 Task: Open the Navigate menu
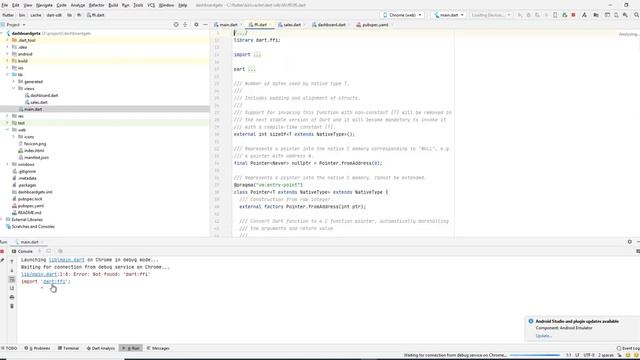(44, 5)
